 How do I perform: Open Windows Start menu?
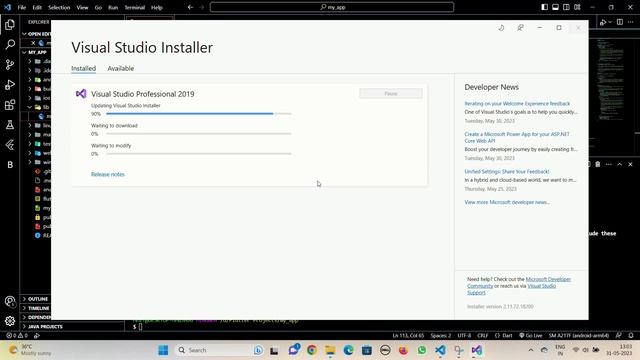[x=163, y=350]
